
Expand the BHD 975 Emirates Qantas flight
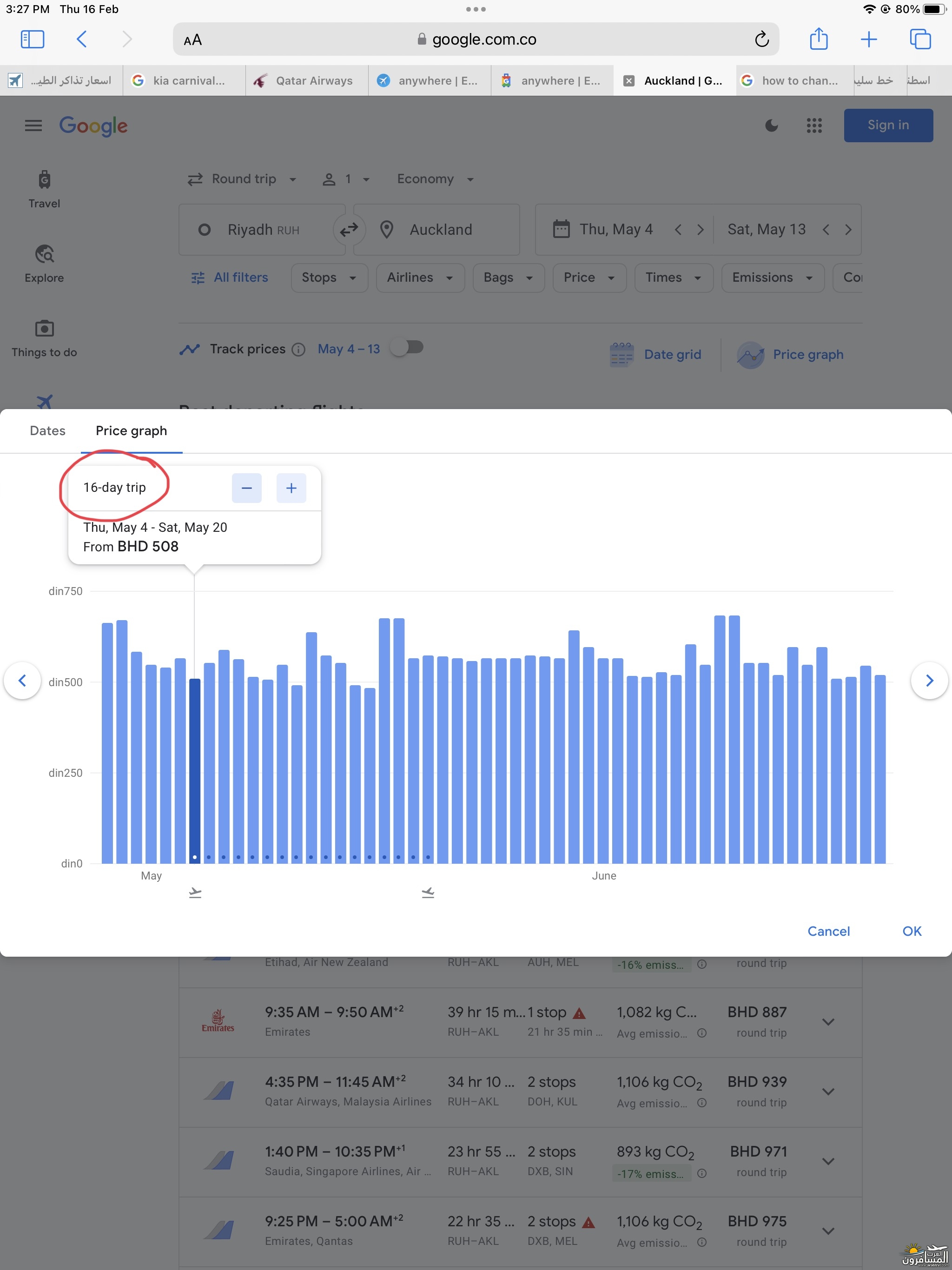coord(828,1231)
